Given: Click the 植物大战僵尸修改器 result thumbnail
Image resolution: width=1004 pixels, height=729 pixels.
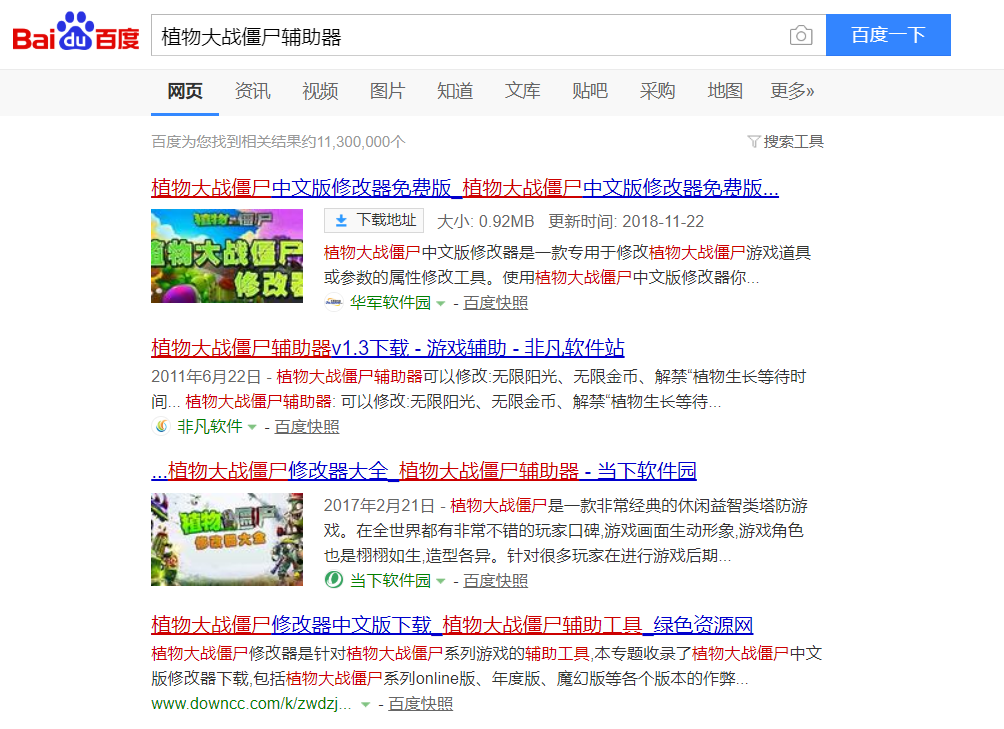Looking at the screenshot, I should 227,256.
